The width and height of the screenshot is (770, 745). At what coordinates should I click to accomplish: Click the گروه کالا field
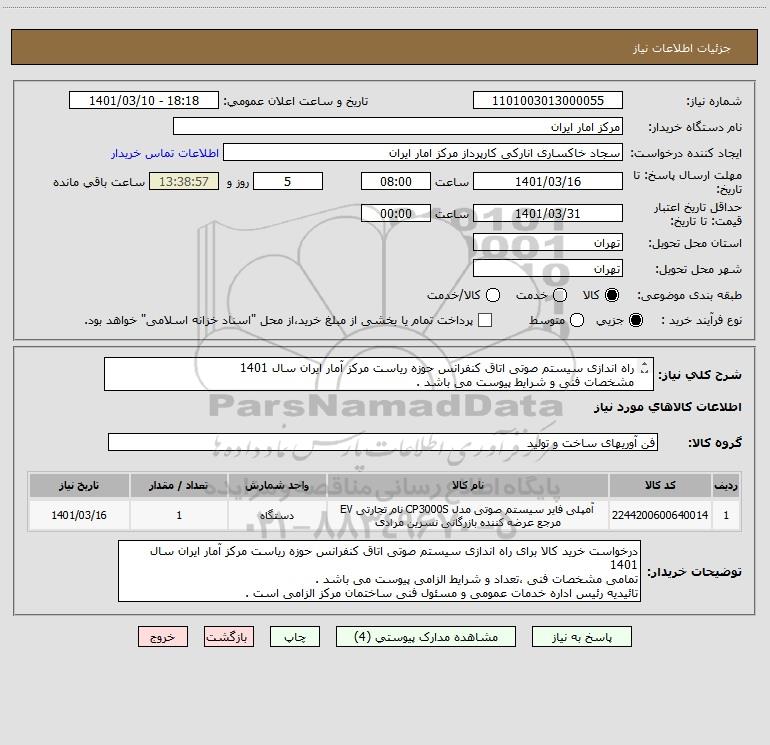tap(383, 442)
